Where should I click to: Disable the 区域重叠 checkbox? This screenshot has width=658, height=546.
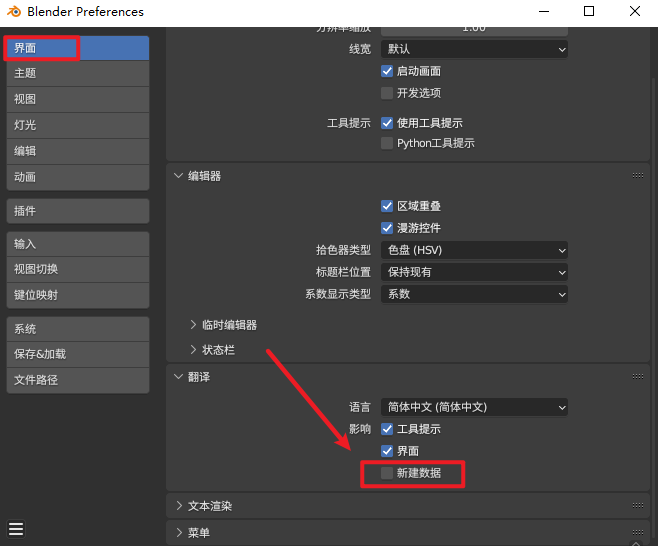pos(387,205)
